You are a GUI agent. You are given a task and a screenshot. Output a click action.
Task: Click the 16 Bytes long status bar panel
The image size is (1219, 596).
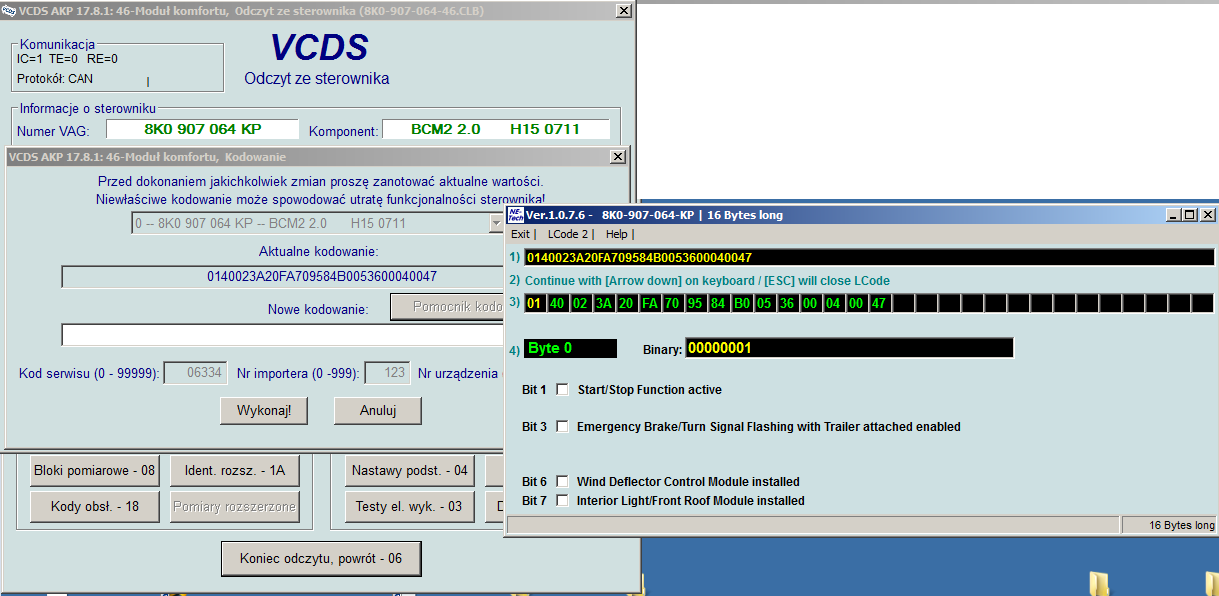click(1168, 525)
